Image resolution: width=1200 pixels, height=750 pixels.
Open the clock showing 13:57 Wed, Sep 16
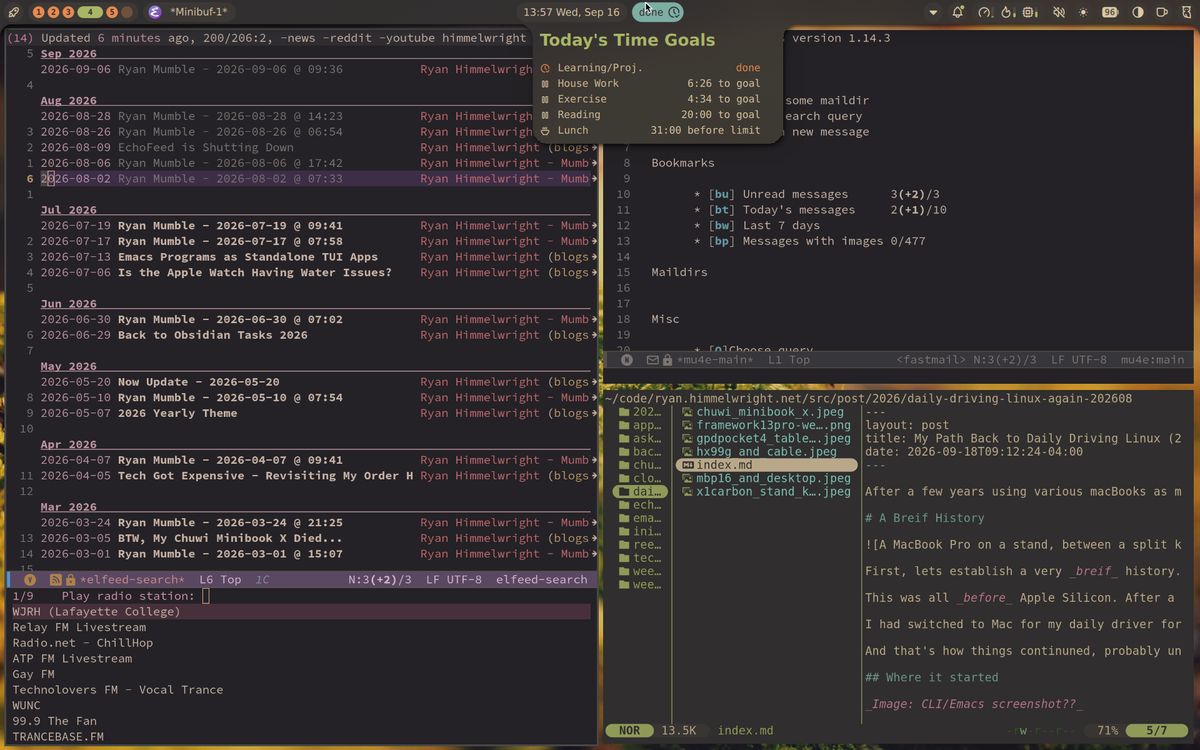(x=571, y=12)
